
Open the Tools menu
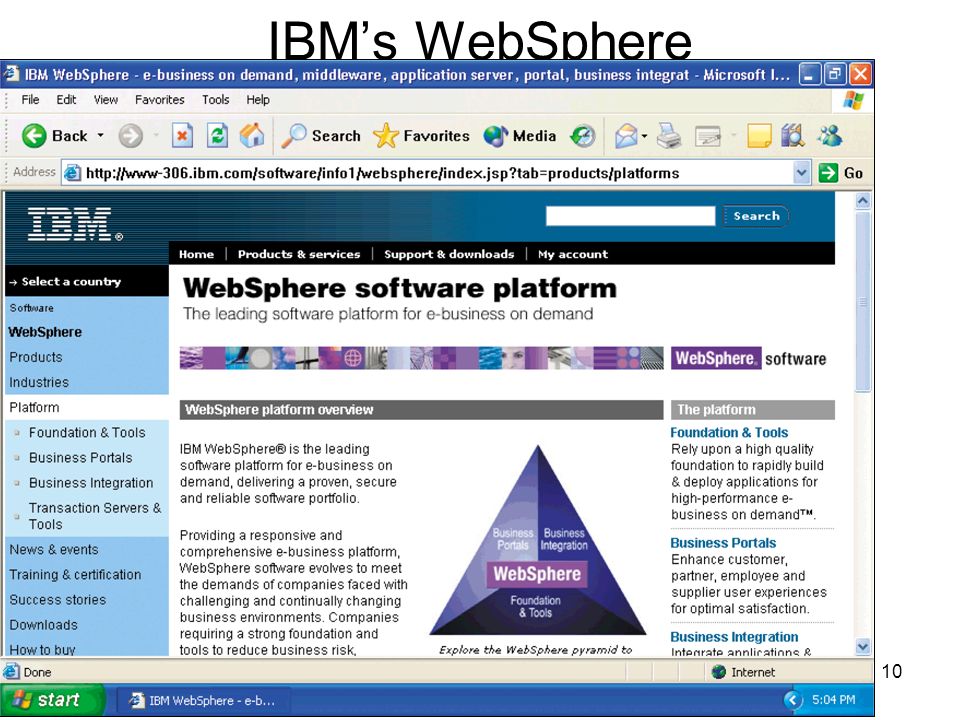coord(216,100)
